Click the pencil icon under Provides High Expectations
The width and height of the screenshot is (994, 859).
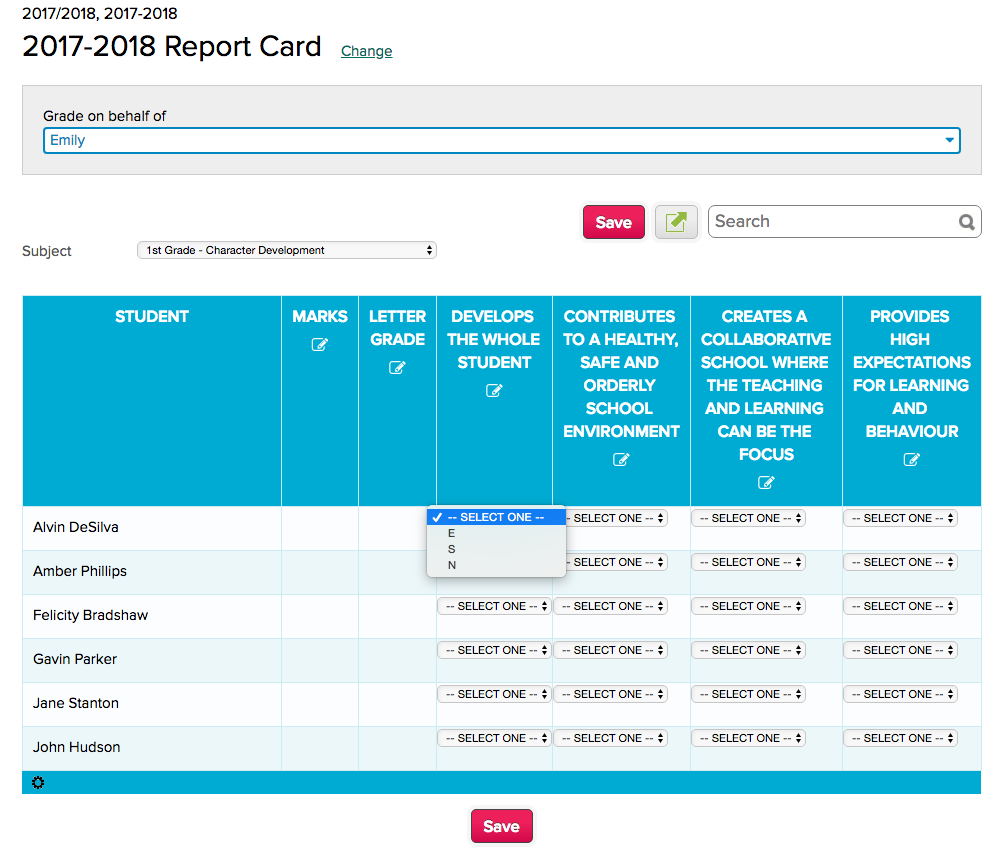910,459
